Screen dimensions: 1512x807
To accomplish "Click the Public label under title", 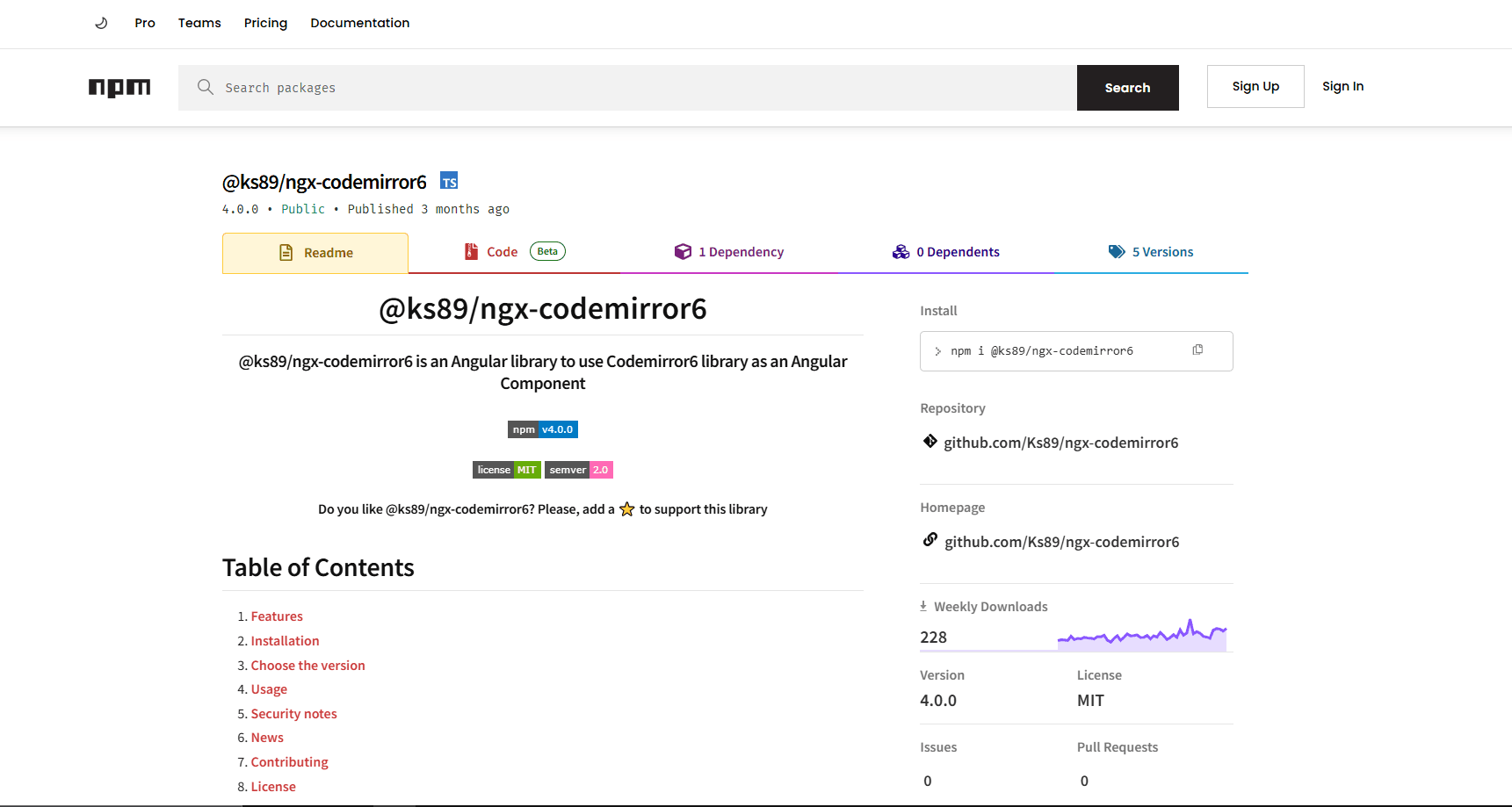I will [x=303, y=209].
